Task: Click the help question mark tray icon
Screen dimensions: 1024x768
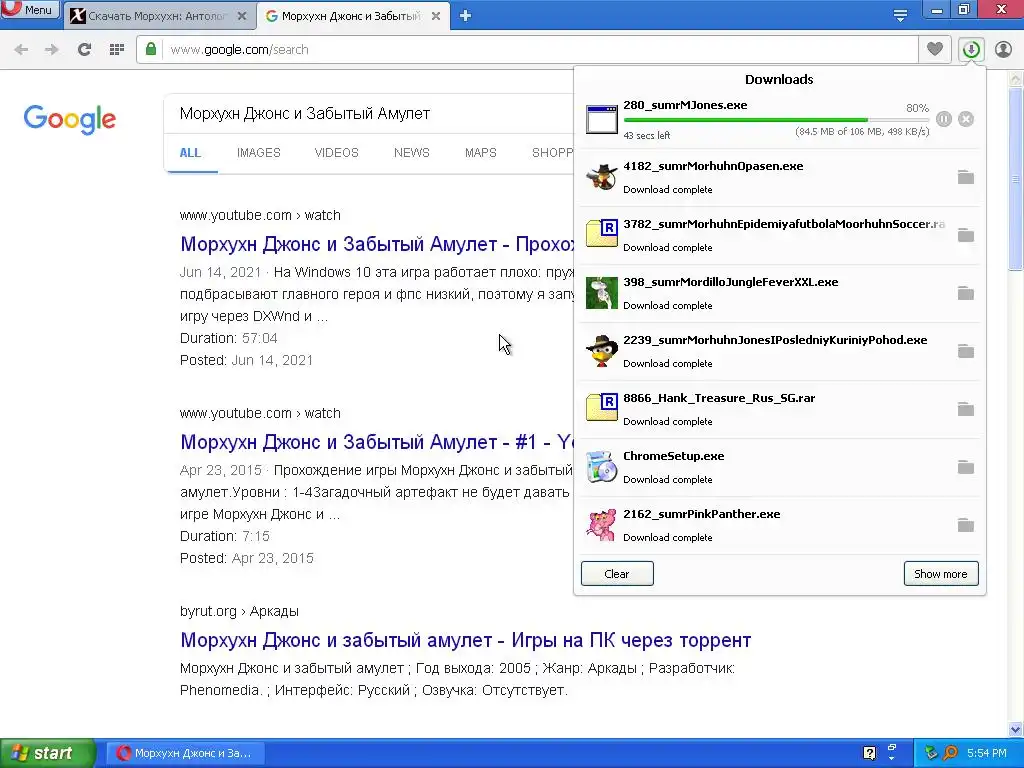Action: pyautogui.click(x=869, y=753)
